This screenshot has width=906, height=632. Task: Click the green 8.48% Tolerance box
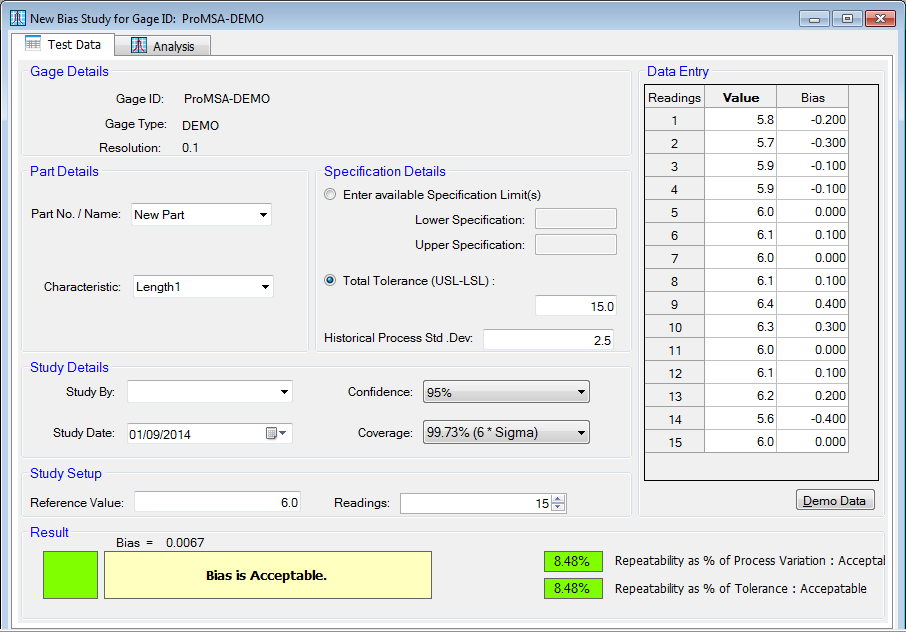573,588
